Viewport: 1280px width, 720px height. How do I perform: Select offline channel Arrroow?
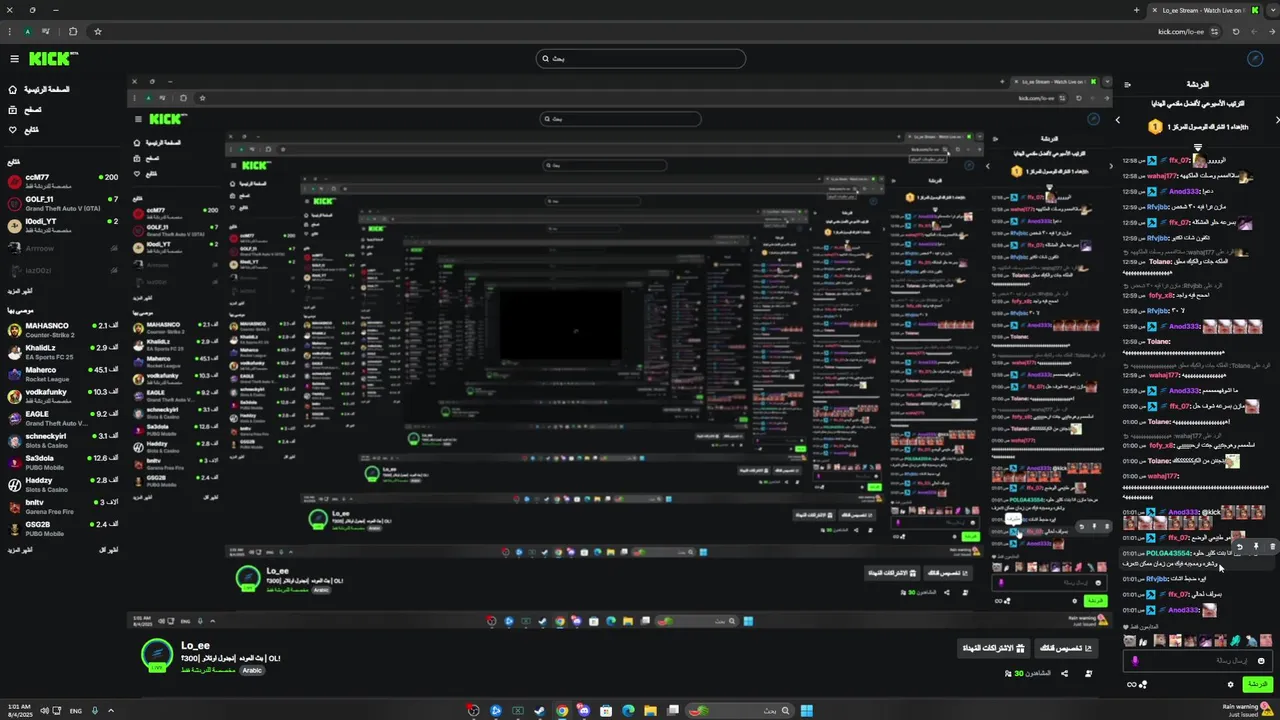[62, 248]
